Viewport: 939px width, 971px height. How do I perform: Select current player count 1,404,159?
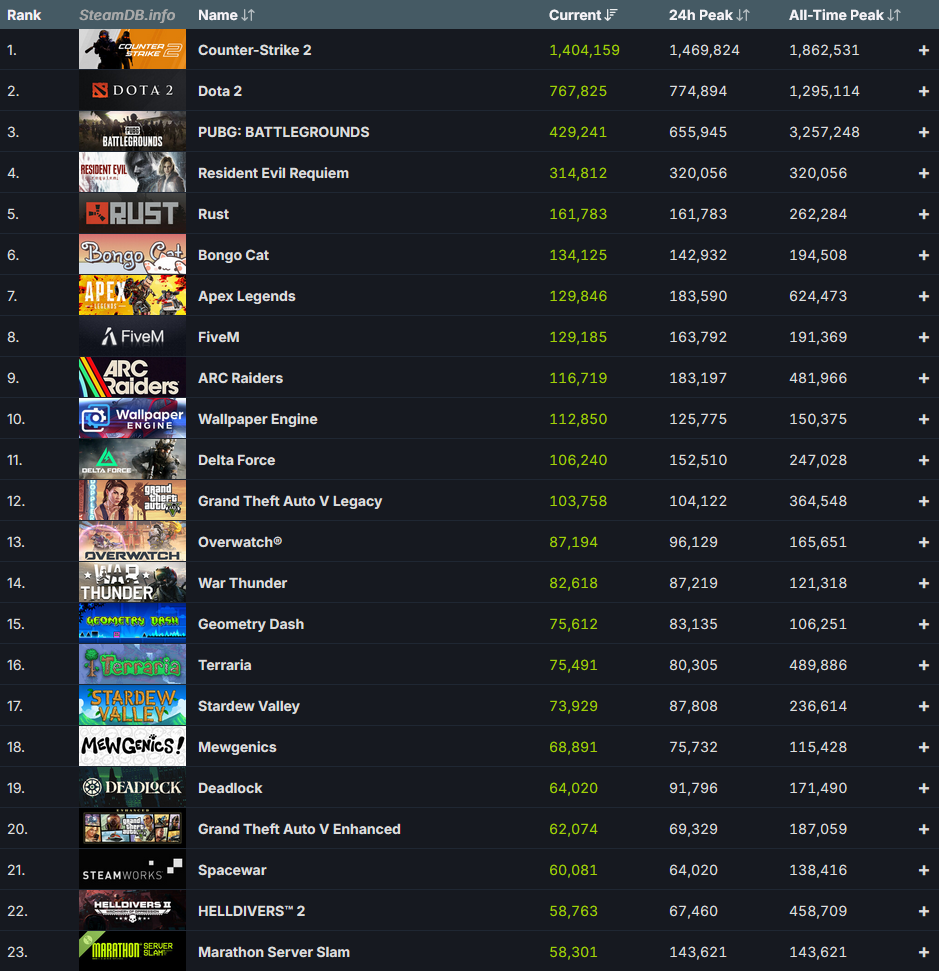coord(584,50)
